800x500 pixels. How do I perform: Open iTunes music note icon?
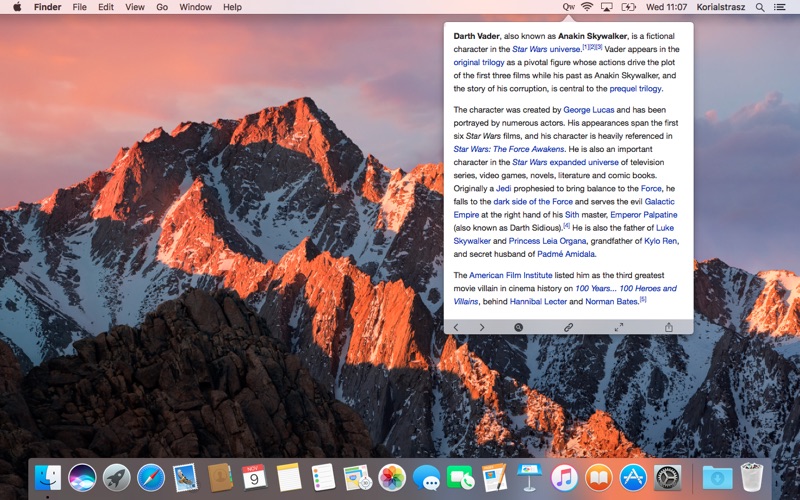point(564,478)
